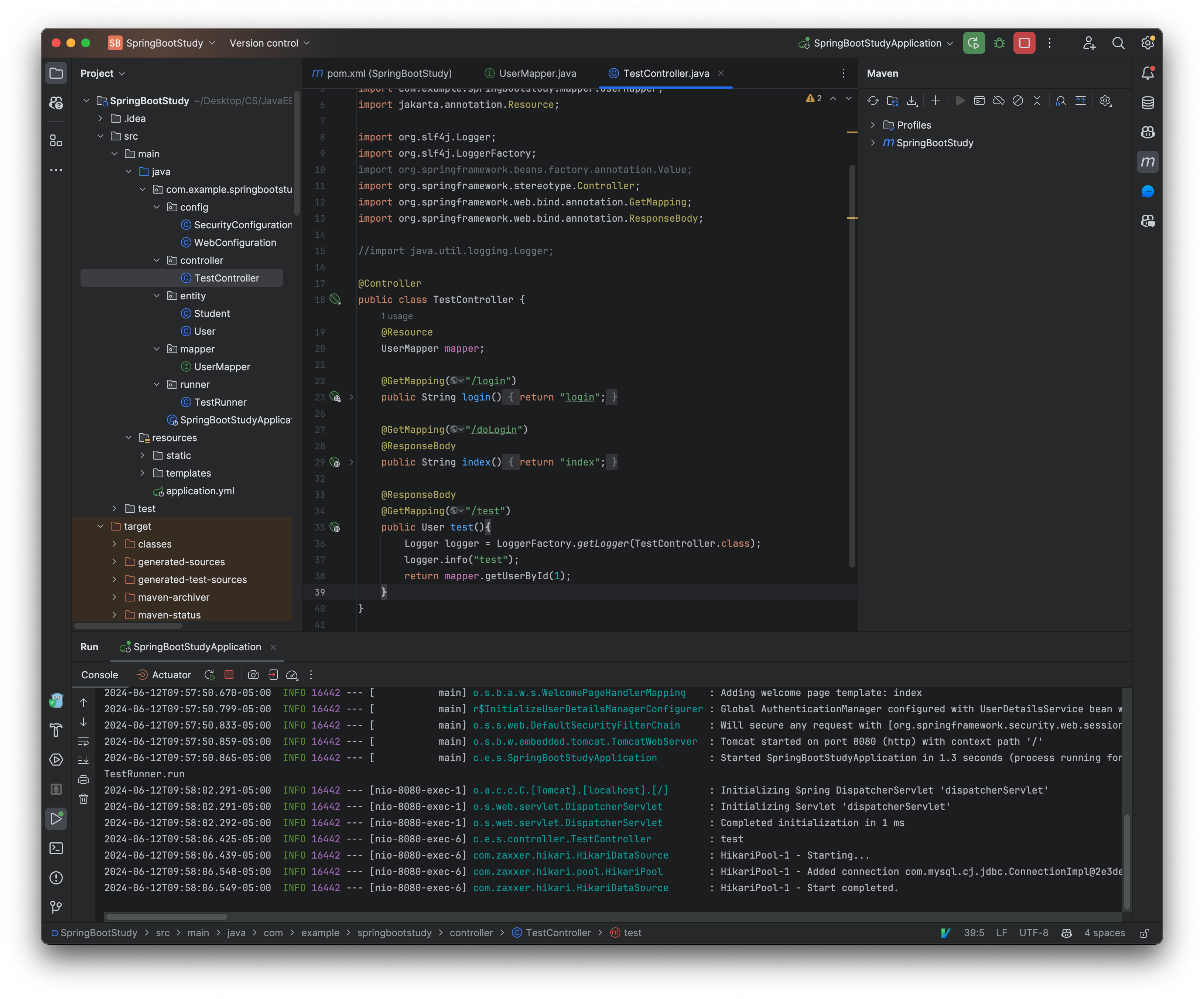Toggle Maven offline mode
1204x999 pixels.
999,100
